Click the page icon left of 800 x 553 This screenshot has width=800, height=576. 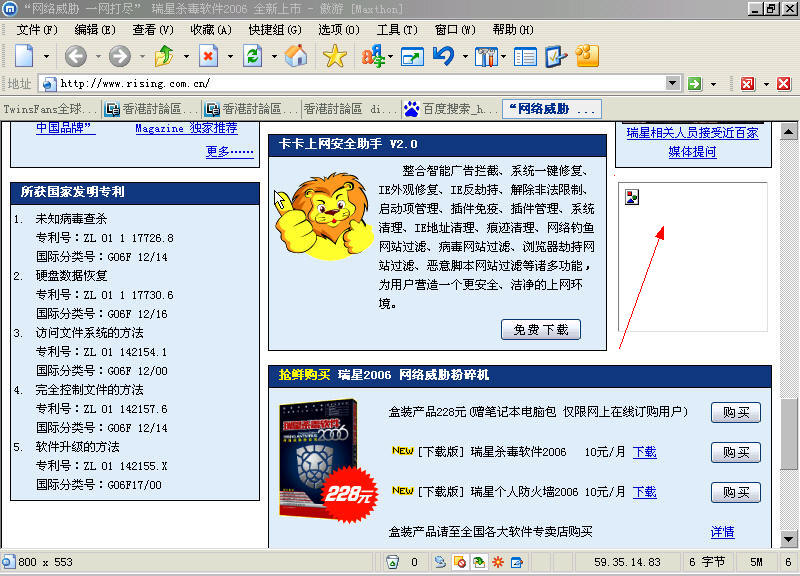(x=8, y=562)
